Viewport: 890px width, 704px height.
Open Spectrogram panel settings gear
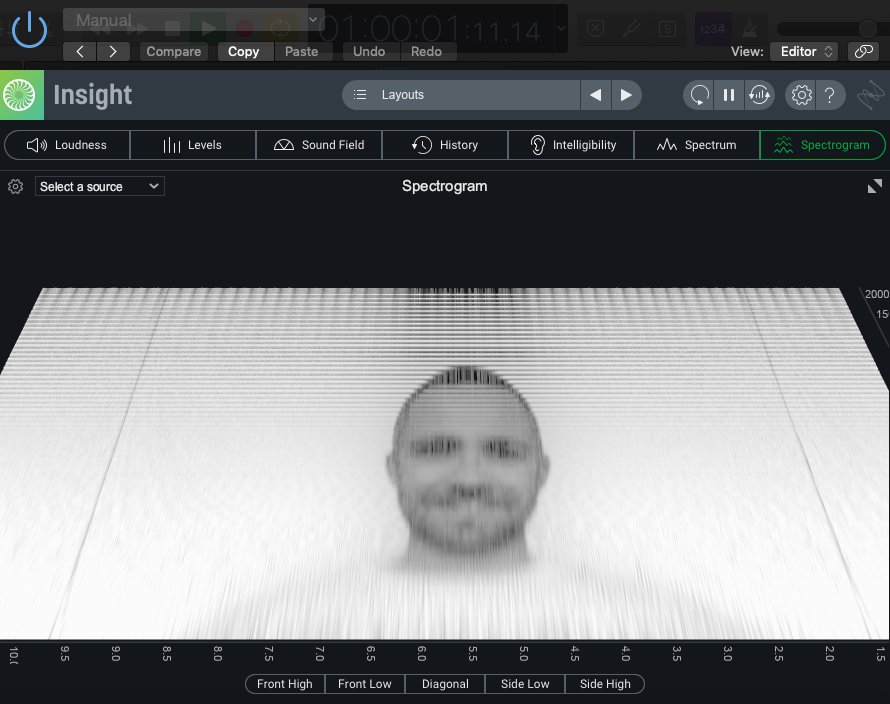click(x=15, y=186)
